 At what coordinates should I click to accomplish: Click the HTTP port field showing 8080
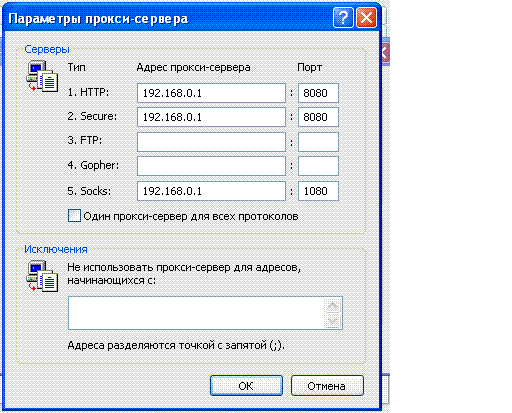(318, 93)
